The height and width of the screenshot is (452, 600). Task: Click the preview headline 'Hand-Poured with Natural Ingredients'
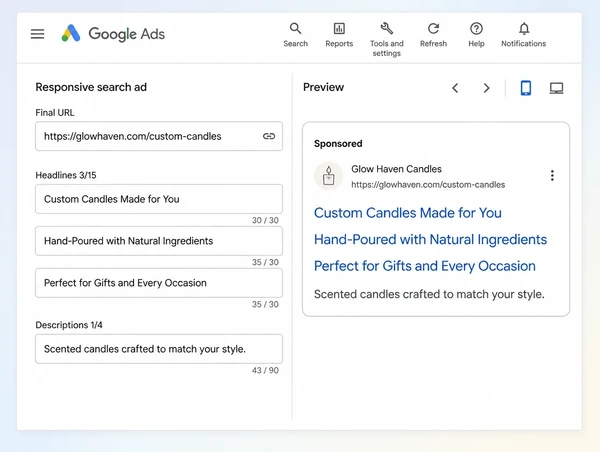(x=430, y=240)
